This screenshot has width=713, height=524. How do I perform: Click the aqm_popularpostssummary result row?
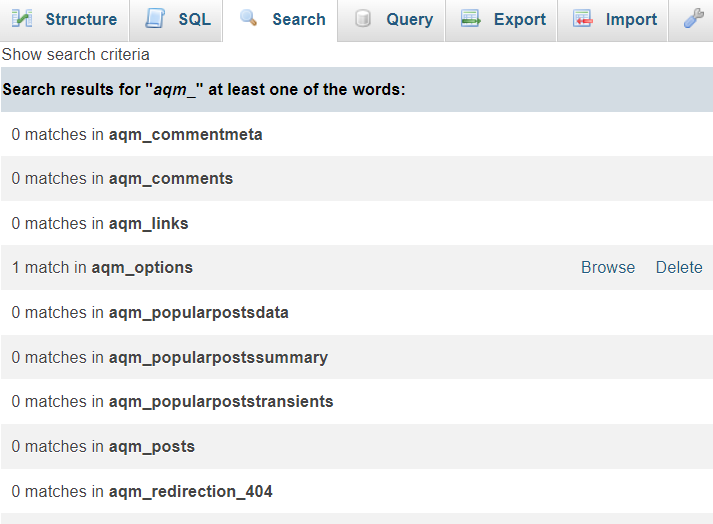(x=169, y=357)
